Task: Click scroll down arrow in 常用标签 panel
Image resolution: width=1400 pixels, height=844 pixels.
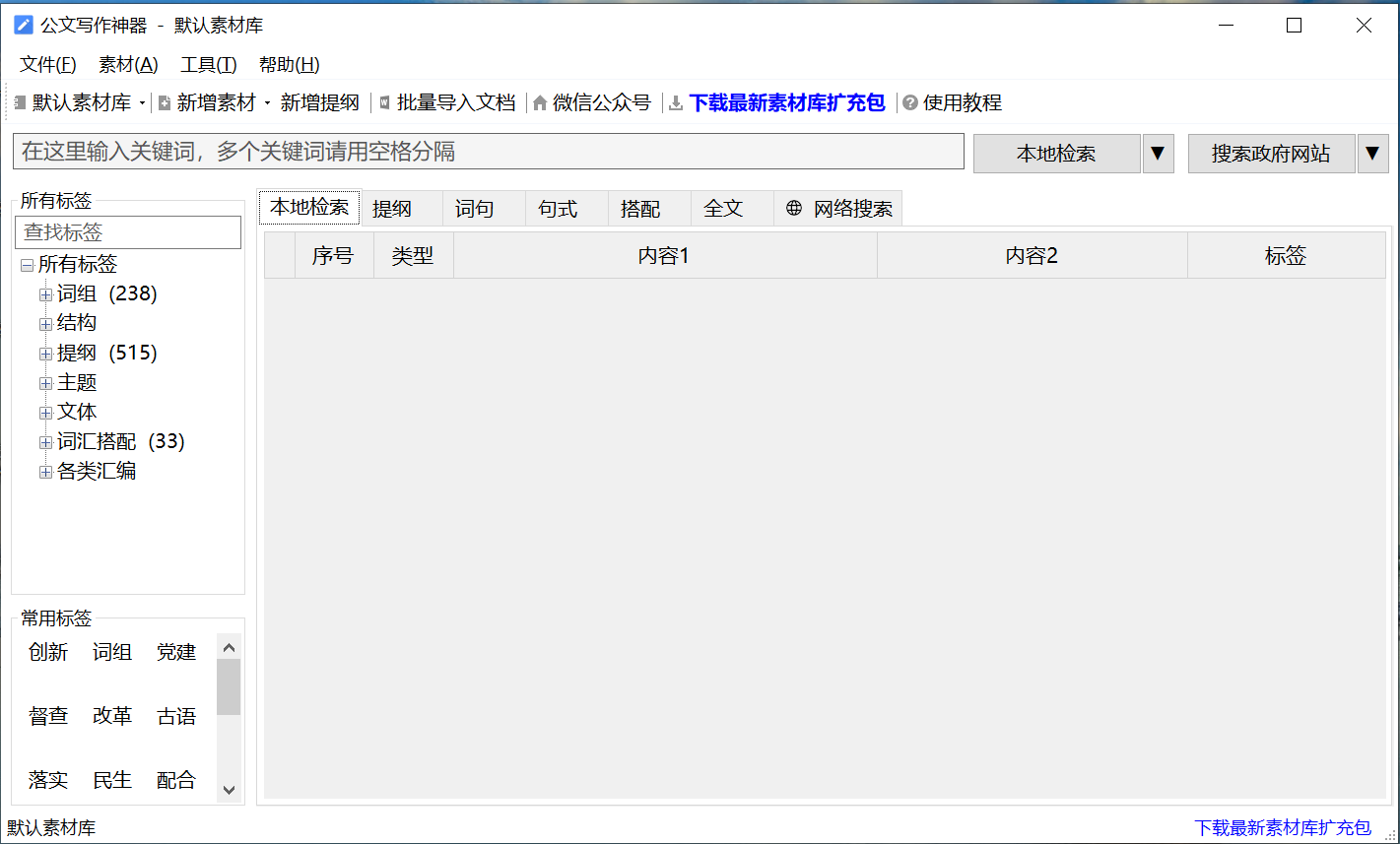Action: point(229,789)
